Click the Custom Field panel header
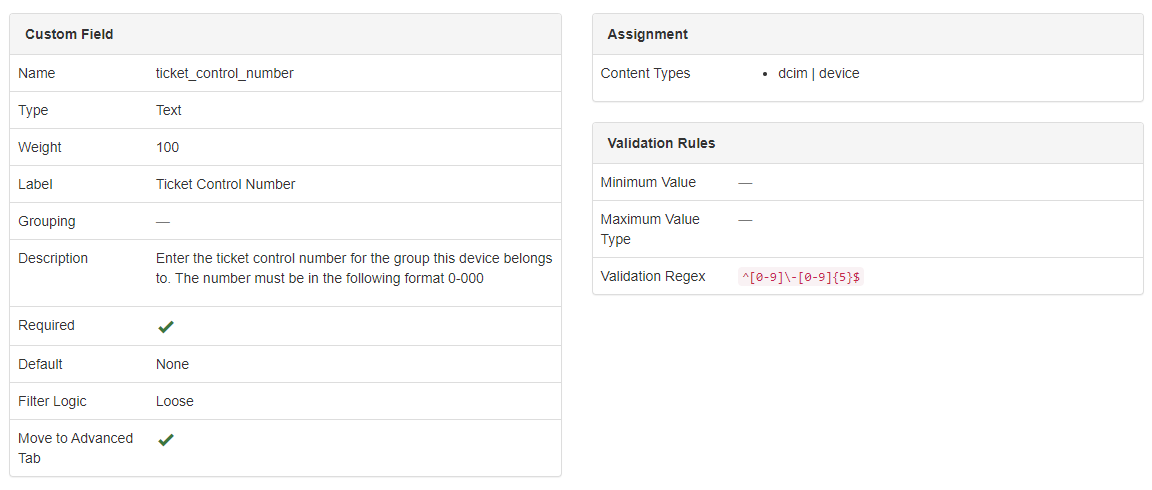The image size is (1152, 490). pyautogui.click(x=69, y=34)
